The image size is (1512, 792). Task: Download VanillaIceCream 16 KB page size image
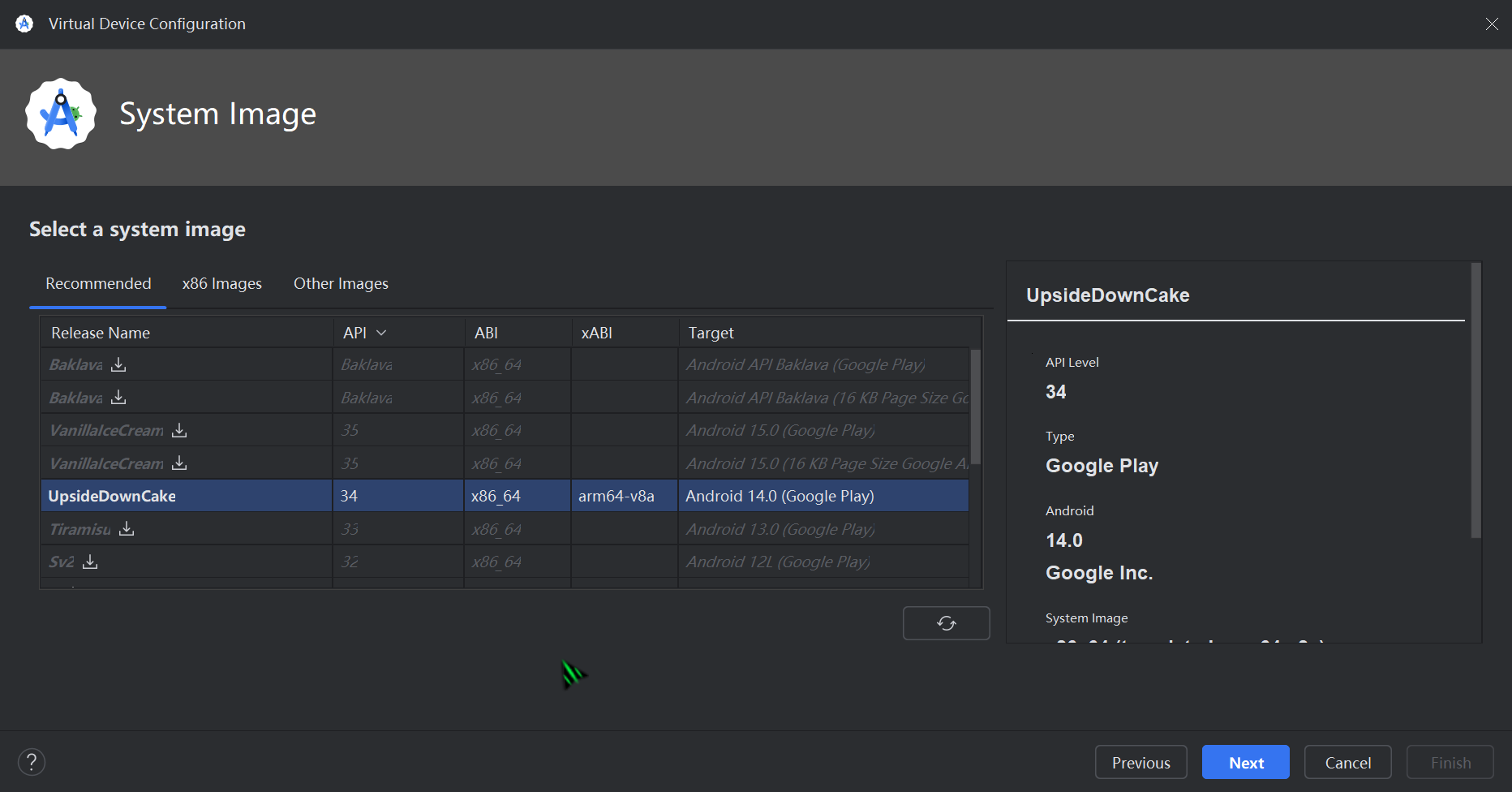pos(179,463)
